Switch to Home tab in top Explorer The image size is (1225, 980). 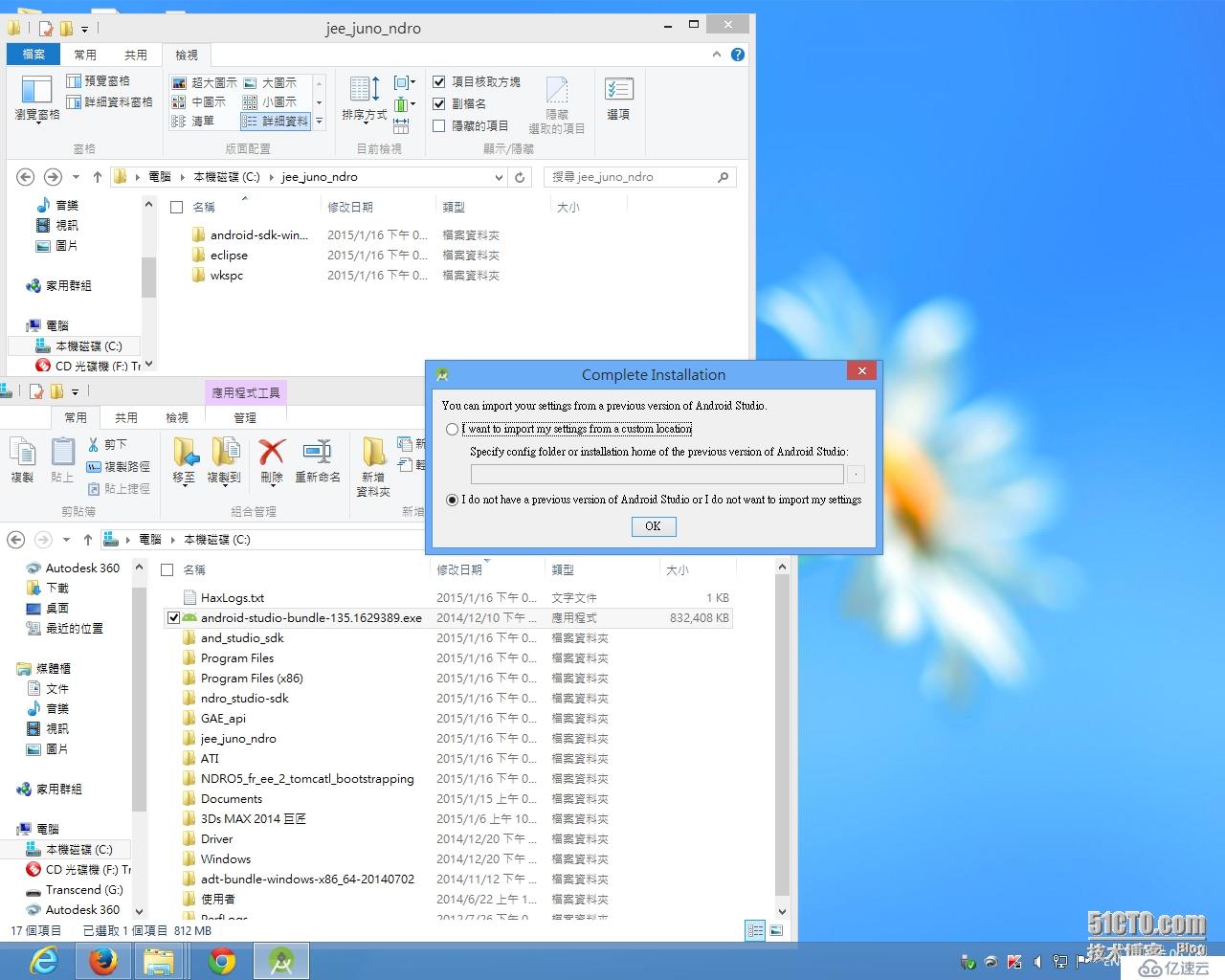[85, 55]
